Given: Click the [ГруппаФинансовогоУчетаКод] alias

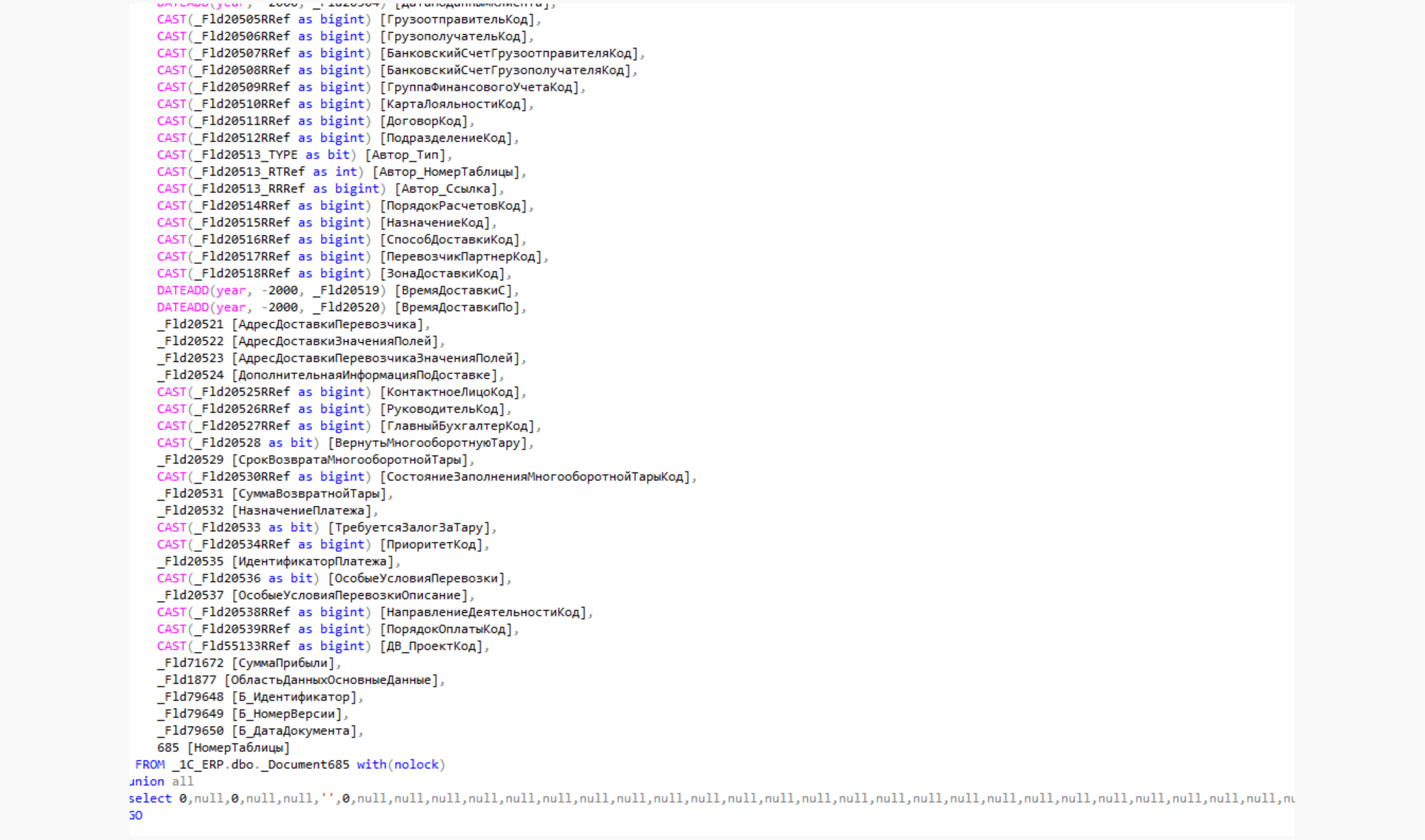Looking at the screenshot, I should pos(479,87).
